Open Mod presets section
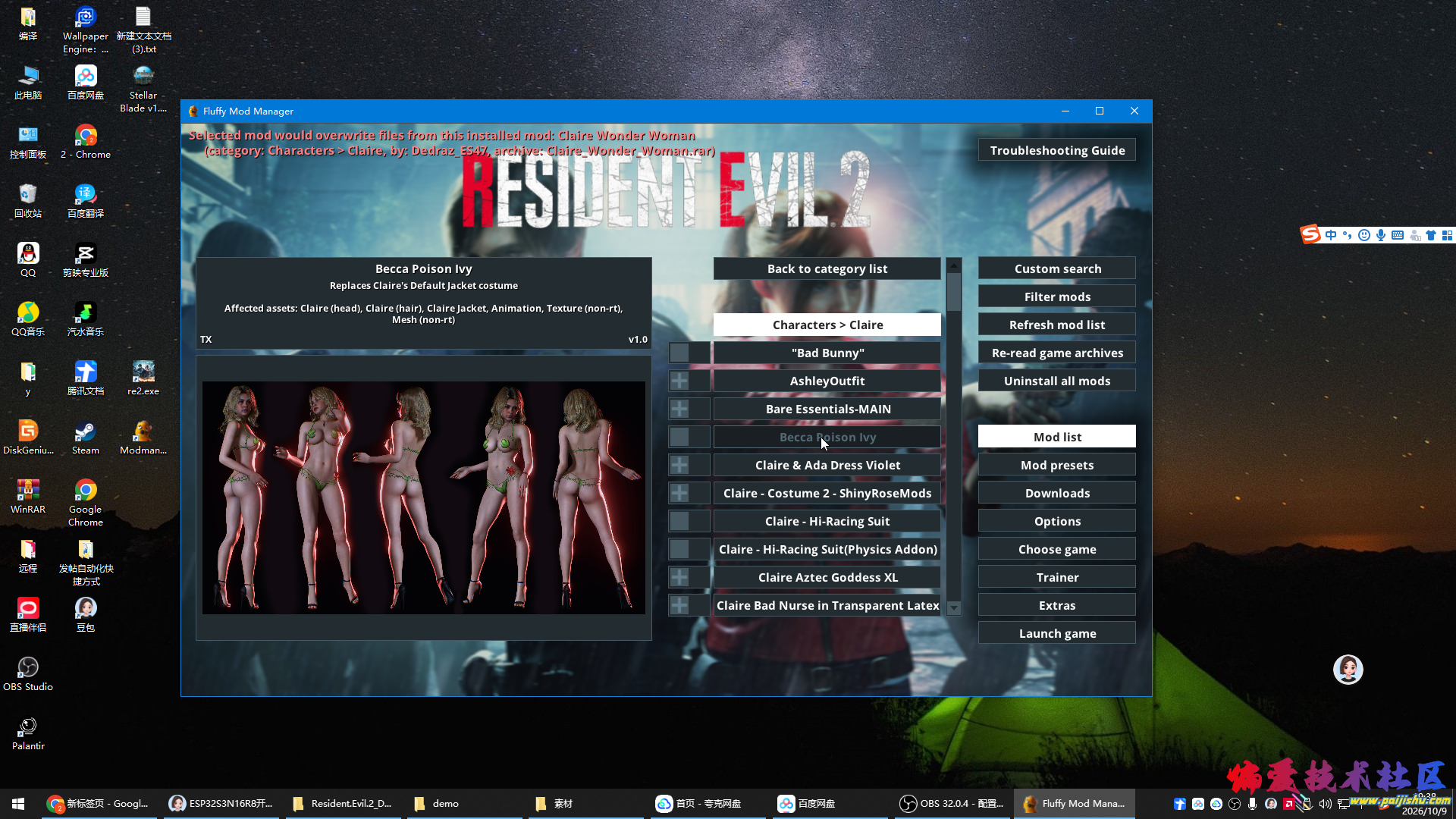This screenshot has height=819, width=1456. 1057,465
